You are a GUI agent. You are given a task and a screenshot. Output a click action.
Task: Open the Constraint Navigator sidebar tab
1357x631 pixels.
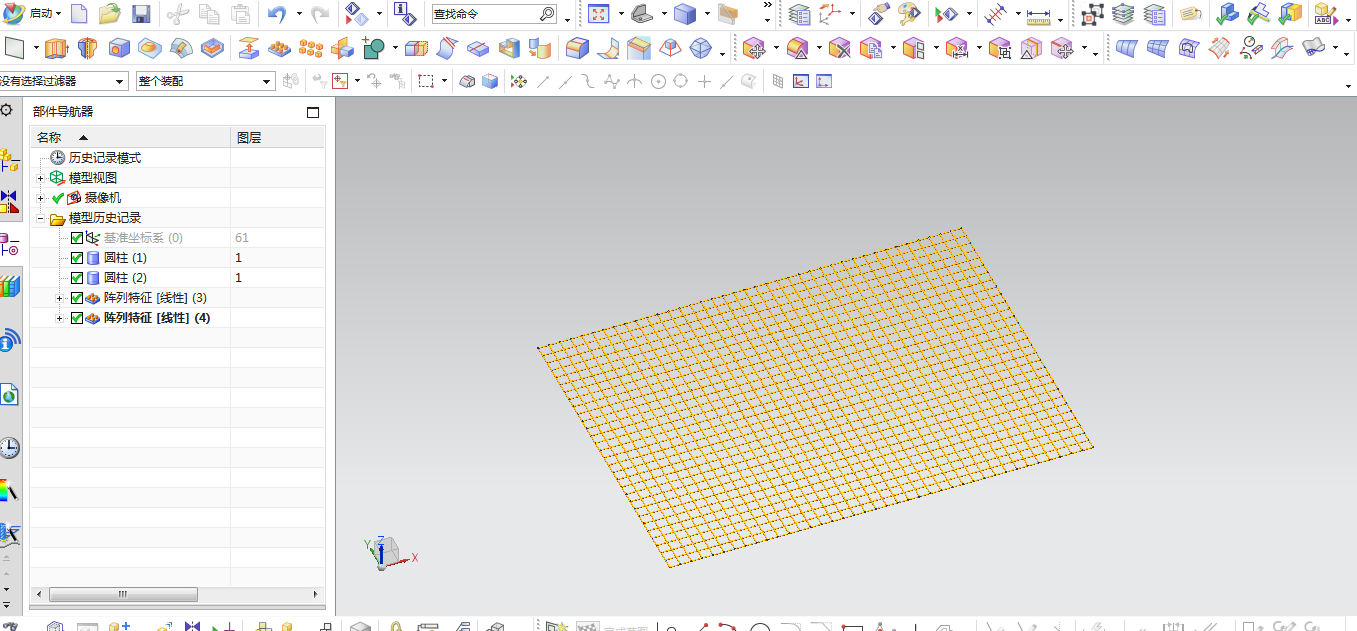pyautogui.click(x=9, y=201)
